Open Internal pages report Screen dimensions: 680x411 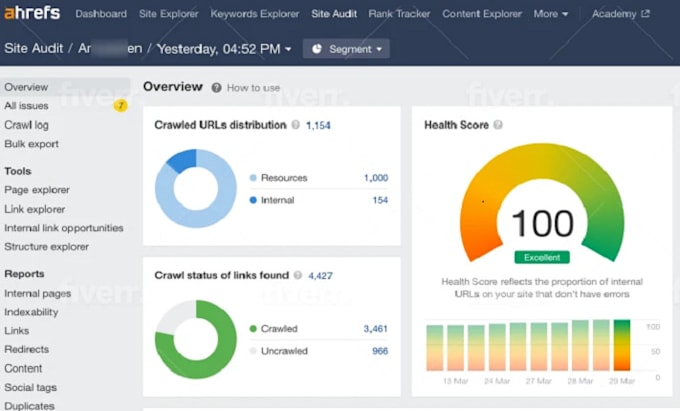tap(37, 294)
